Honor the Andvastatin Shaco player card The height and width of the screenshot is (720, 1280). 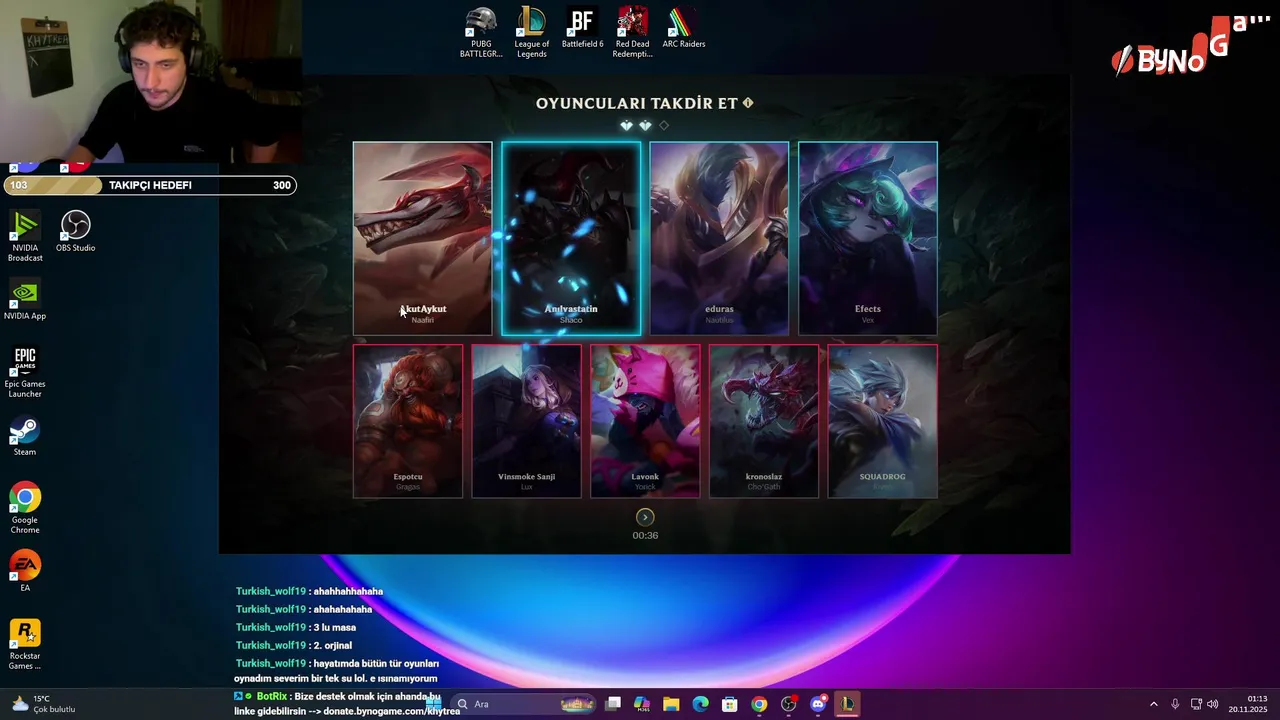571,238
